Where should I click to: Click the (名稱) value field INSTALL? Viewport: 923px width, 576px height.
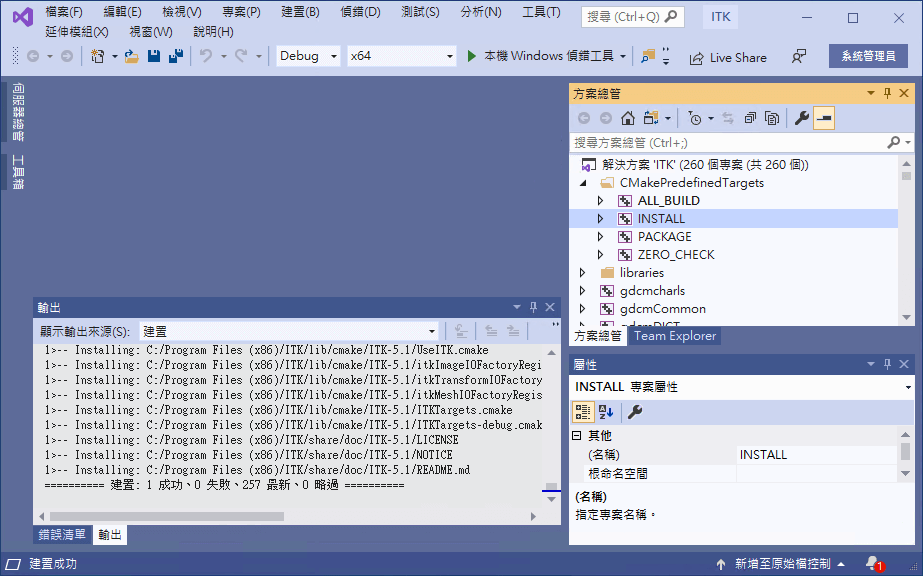click(817, 455)
